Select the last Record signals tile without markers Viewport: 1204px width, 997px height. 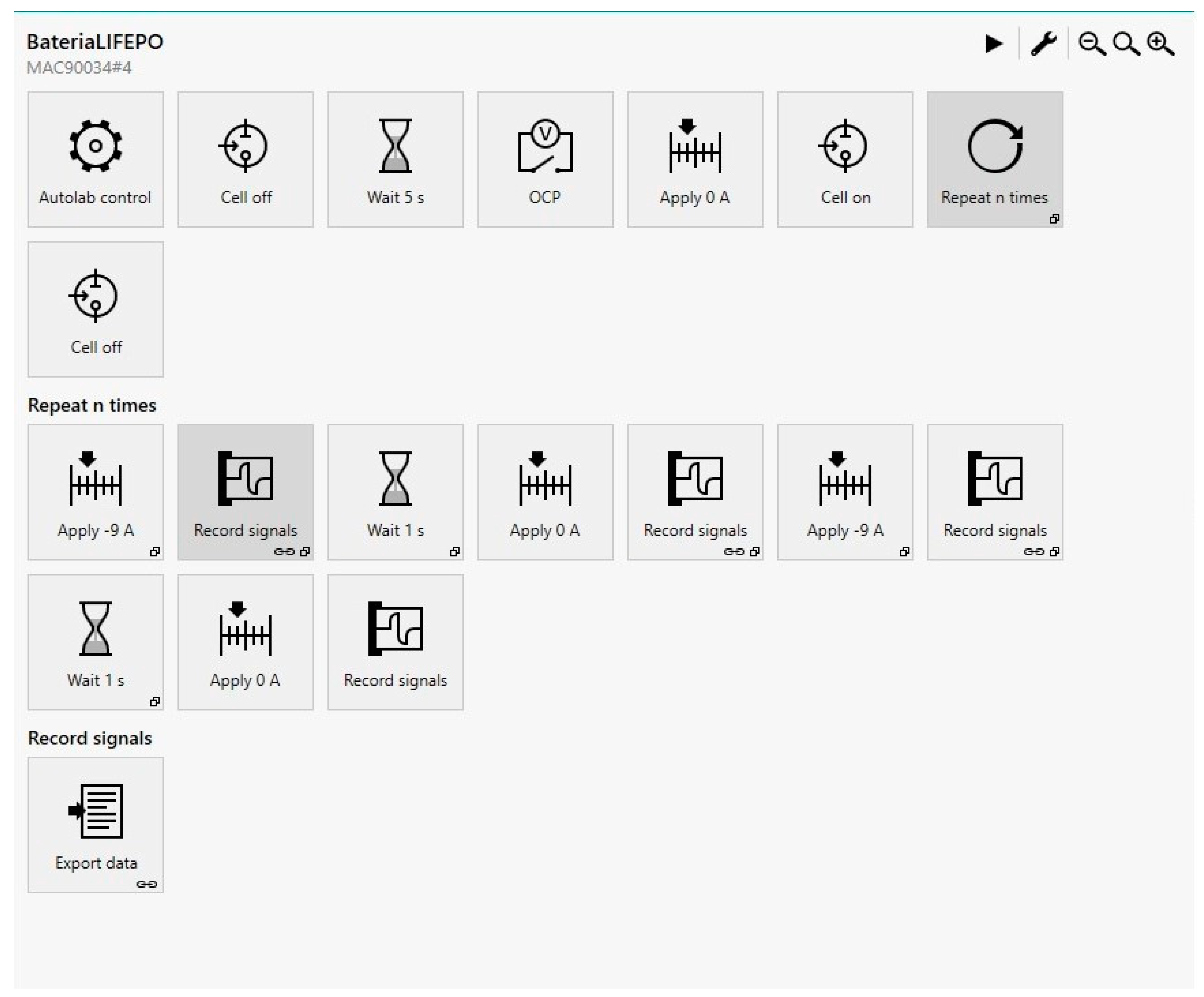[395, 642]
